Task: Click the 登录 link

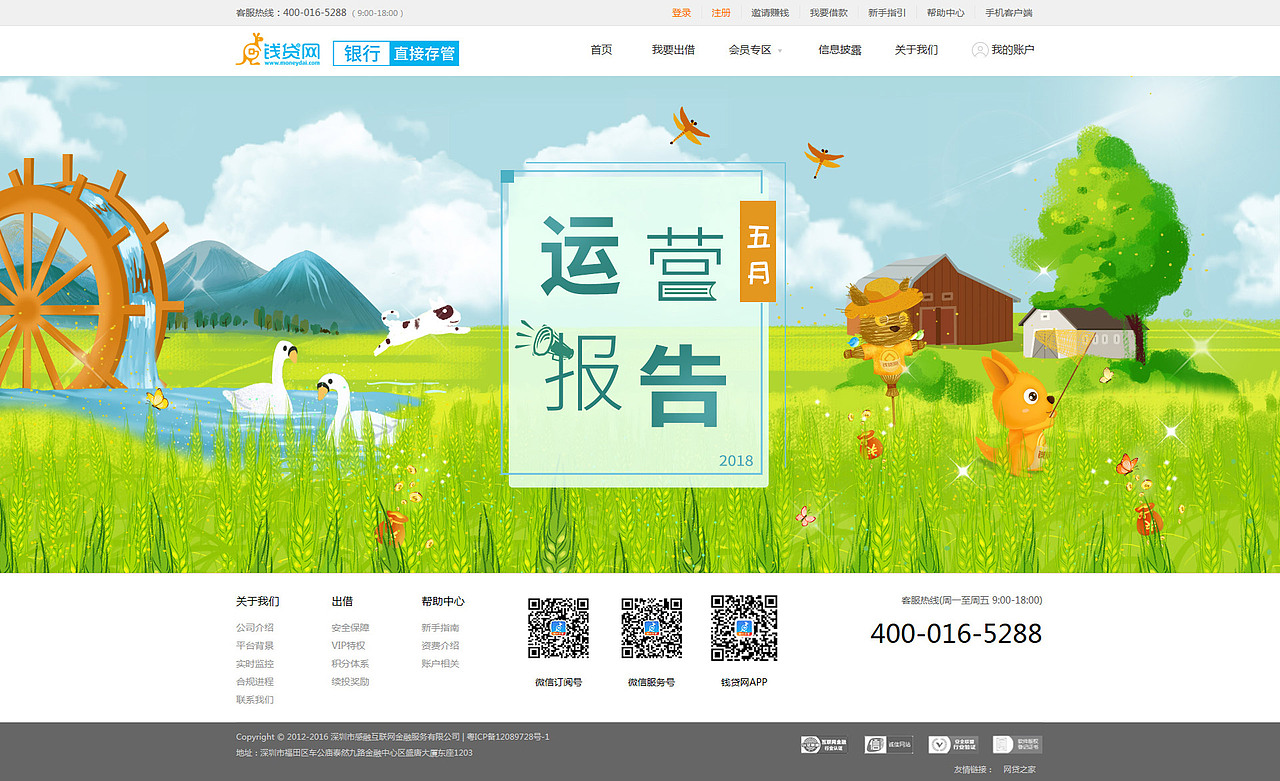Action: 680,13
